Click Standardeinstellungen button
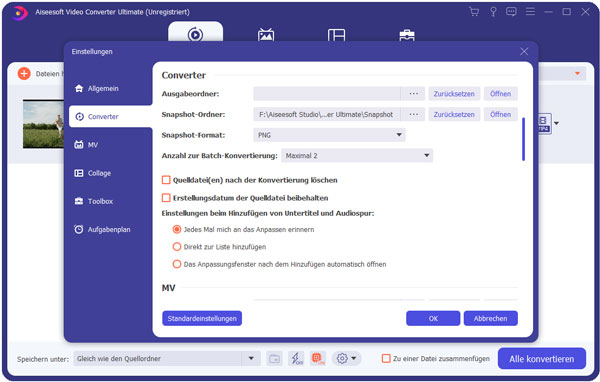 [202, 318]
